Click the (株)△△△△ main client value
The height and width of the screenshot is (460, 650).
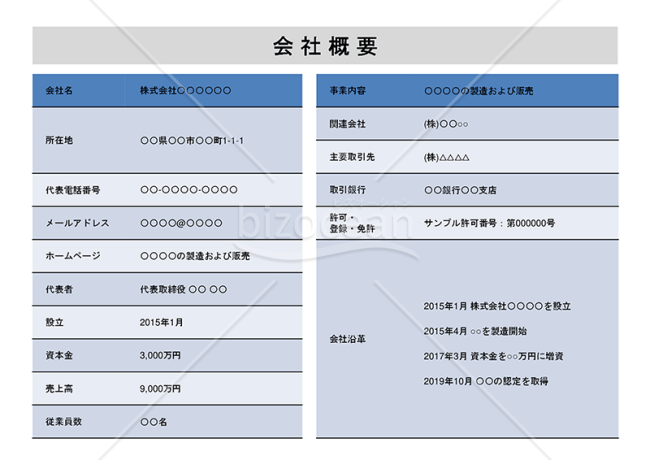coord(447,157)
